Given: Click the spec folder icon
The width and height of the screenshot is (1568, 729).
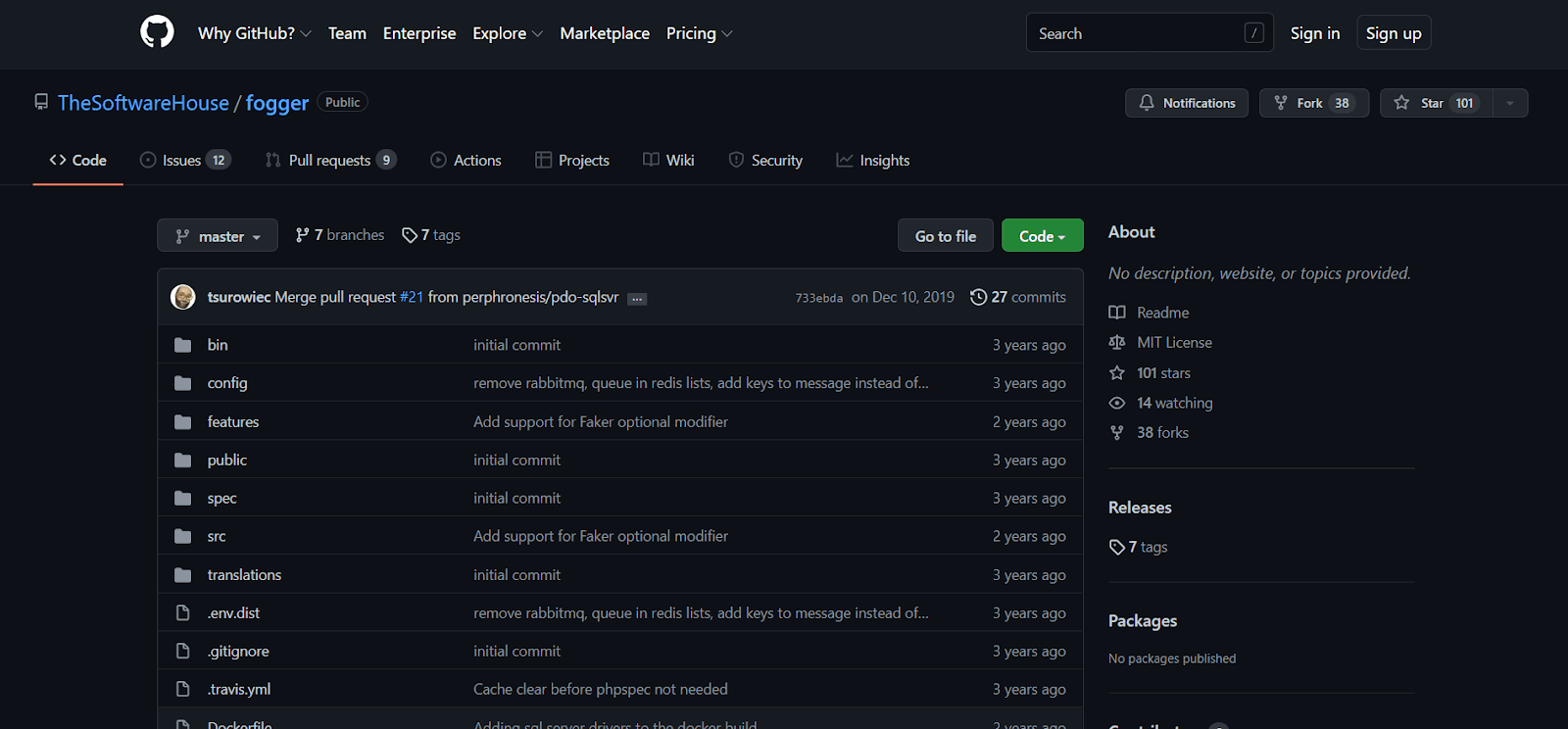Looking at the screenshot, I should coord(182,499).
